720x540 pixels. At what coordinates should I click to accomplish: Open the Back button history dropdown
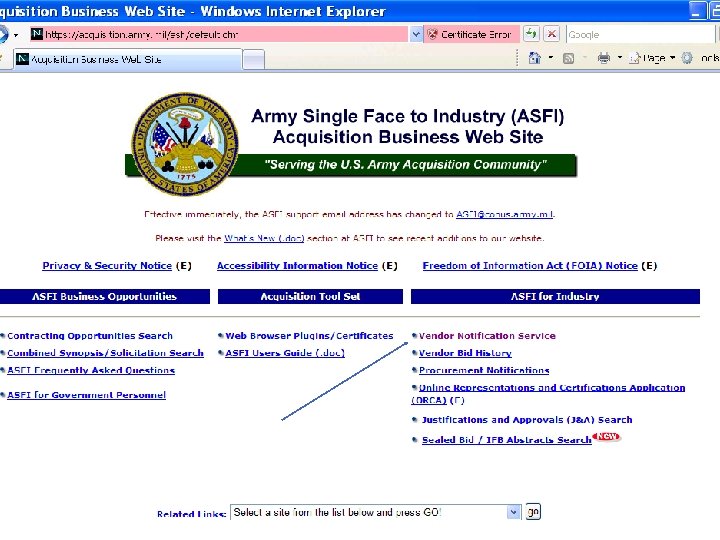(16, 35)
